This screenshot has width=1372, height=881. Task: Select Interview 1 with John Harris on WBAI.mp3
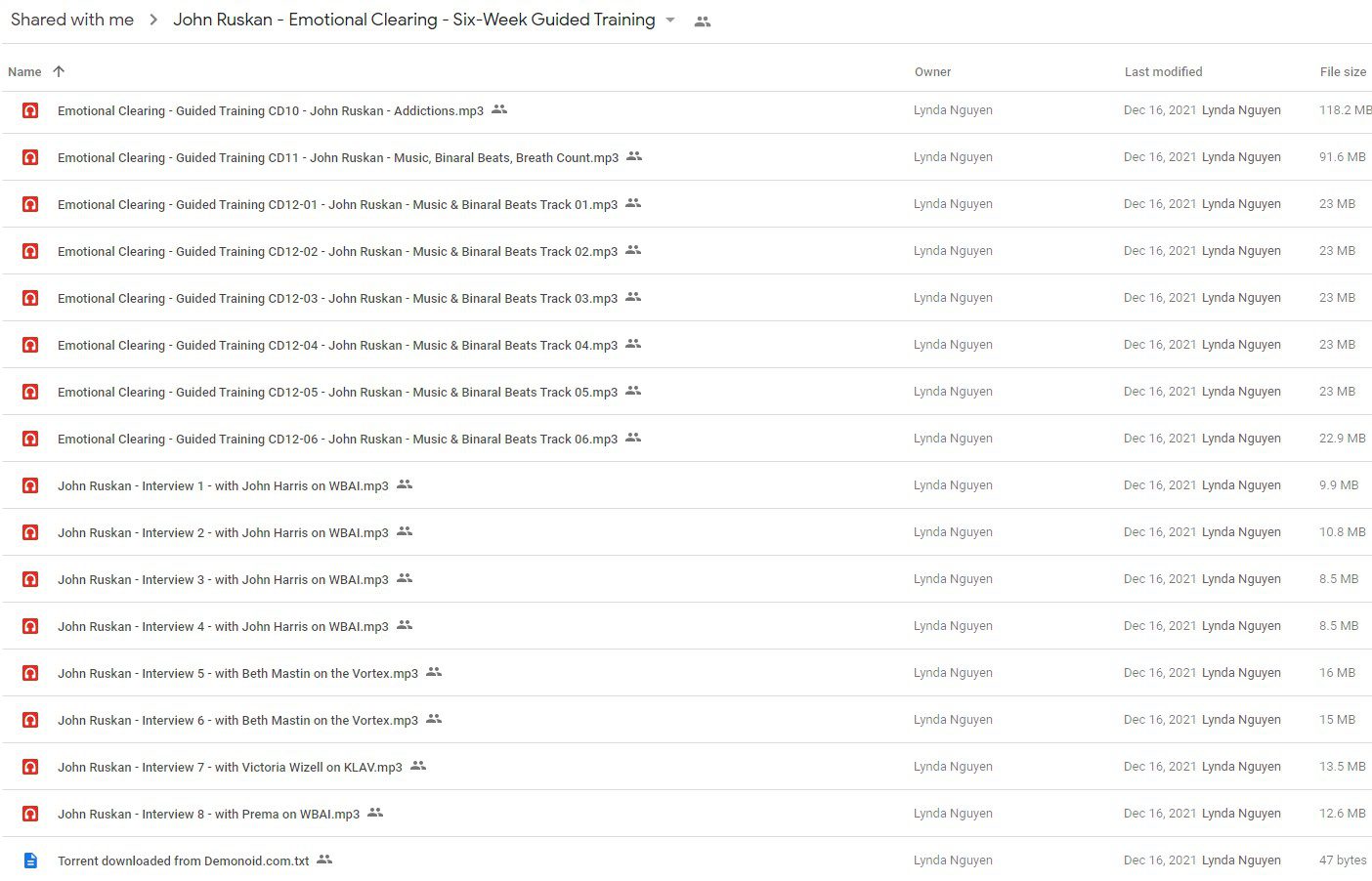(x=223, y=486)
